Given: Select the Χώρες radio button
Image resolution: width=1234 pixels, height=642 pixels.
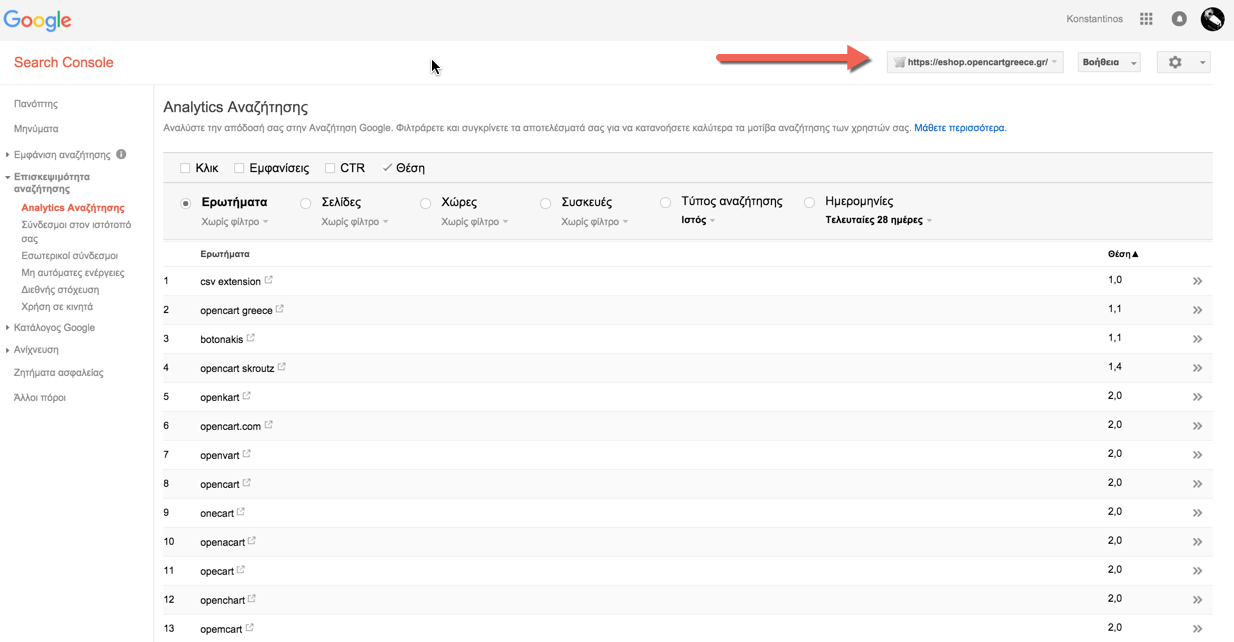Looking at the screenshot, I should (x=425, y=203).
